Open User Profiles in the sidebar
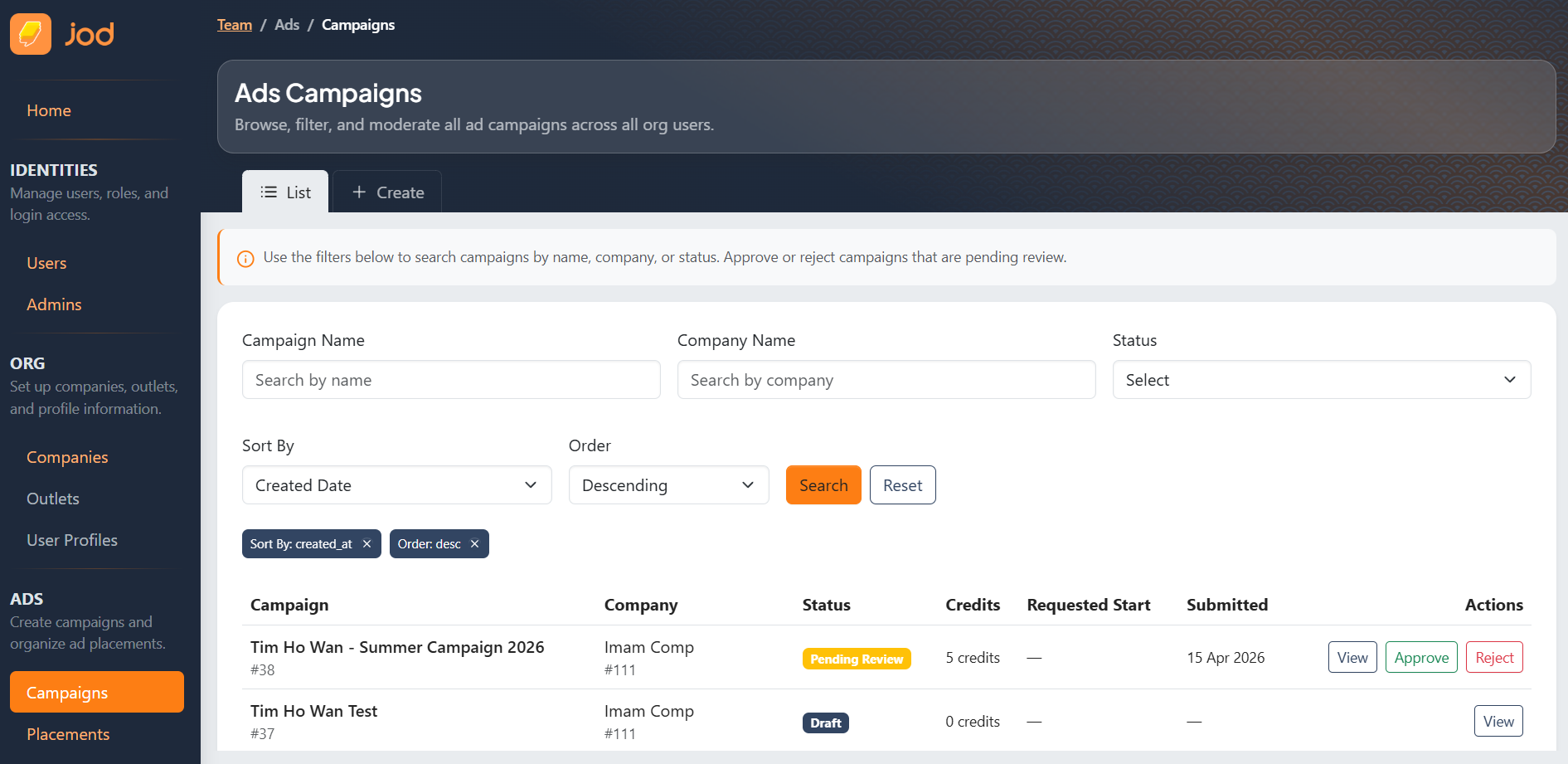The image size is (1568, 764). [x=72, y=540]
